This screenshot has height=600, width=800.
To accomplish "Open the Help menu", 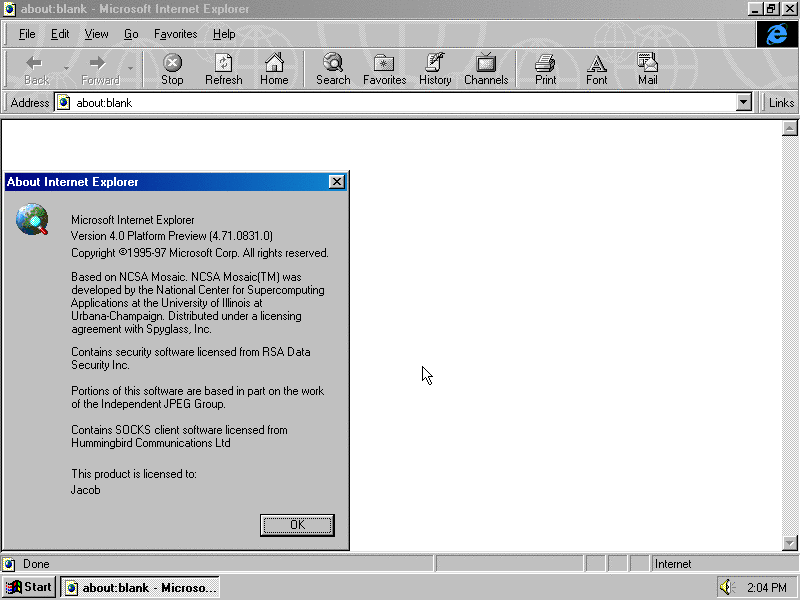I will pyautogui.click(x=224, y=34).
